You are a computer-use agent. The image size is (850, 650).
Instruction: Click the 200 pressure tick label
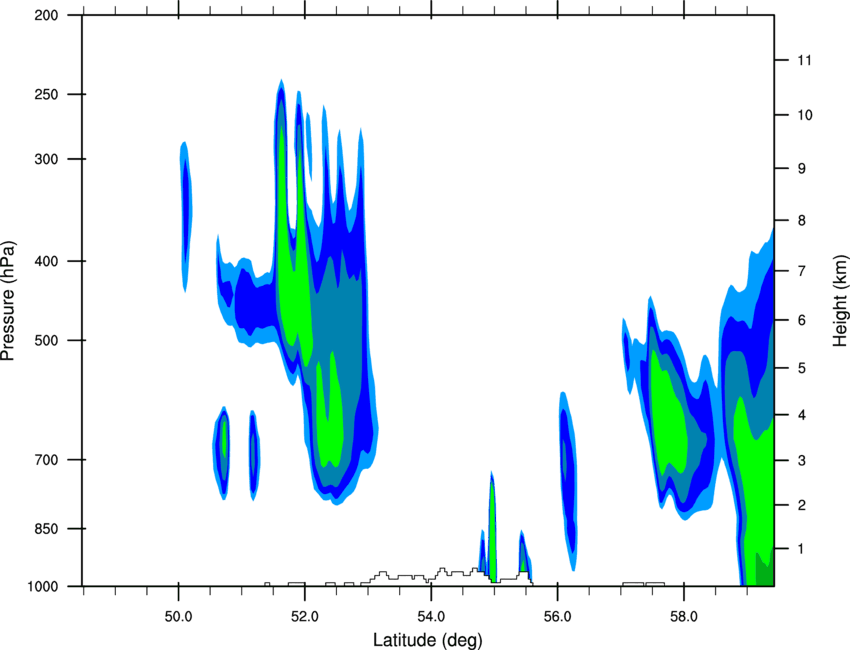[x=46, y=15]
